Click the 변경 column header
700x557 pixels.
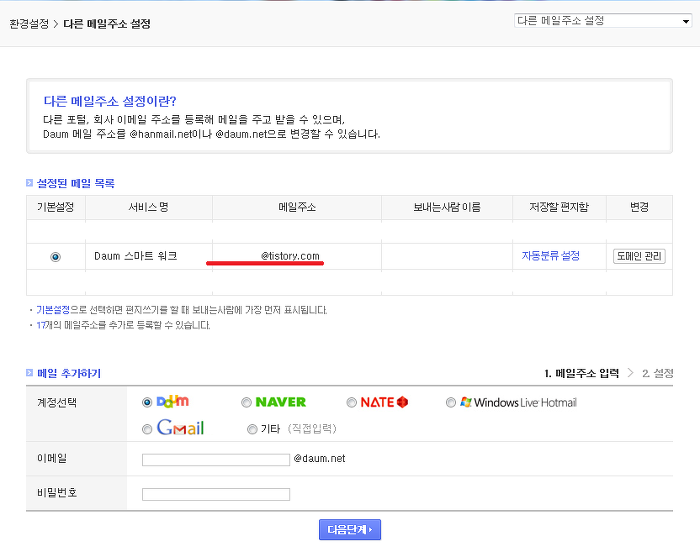[x=639, y=207]
